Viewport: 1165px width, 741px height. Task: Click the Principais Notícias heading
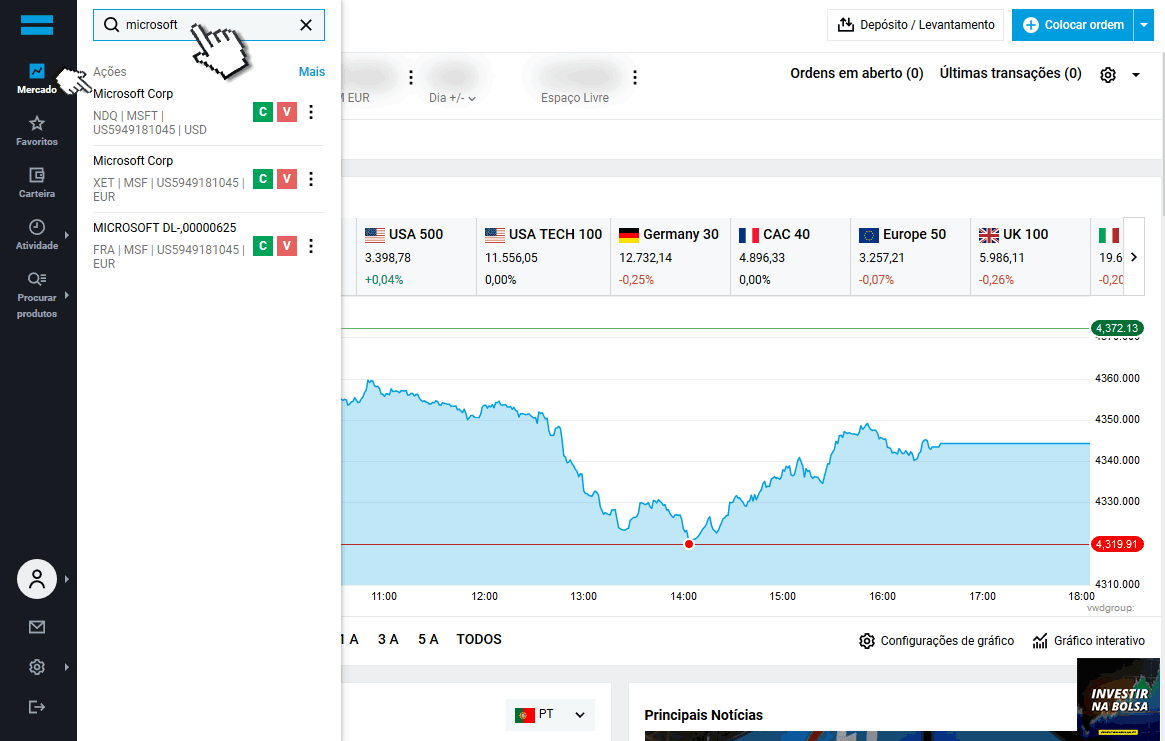click(x=704, y=715)
